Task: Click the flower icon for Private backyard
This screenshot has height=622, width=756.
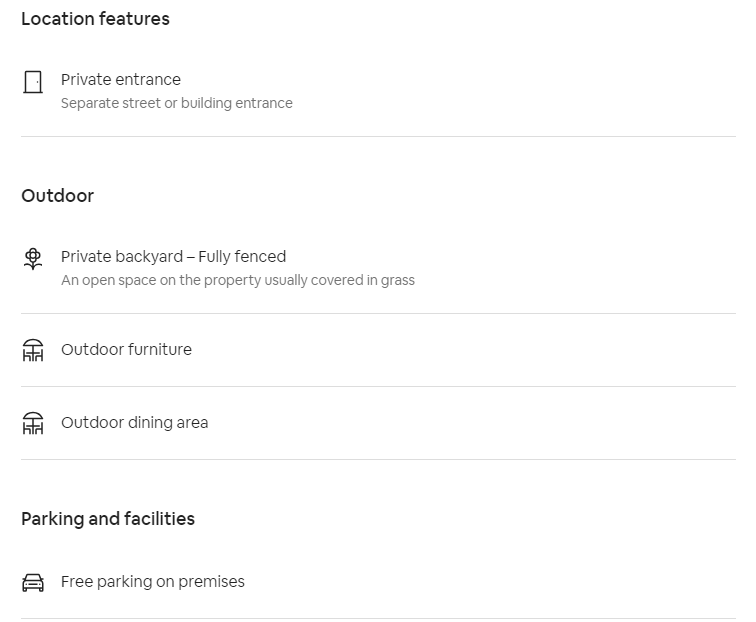Action: pos(33,259)
